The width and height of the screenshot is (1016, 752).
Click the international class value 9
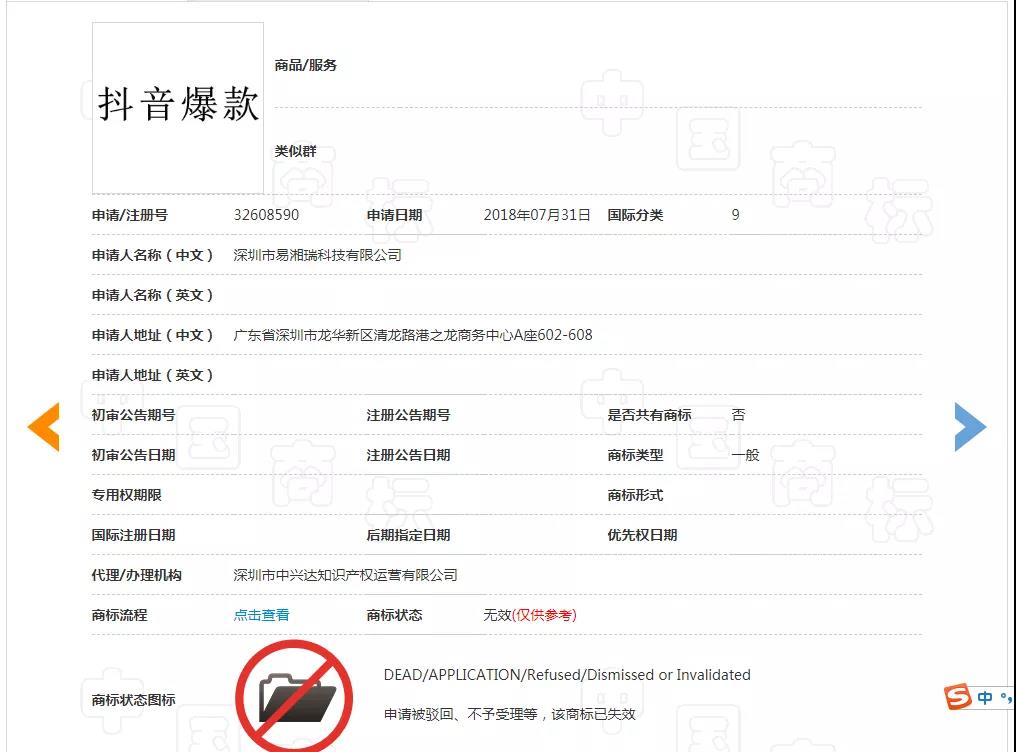pyautogui.click(x=735, y=215)
